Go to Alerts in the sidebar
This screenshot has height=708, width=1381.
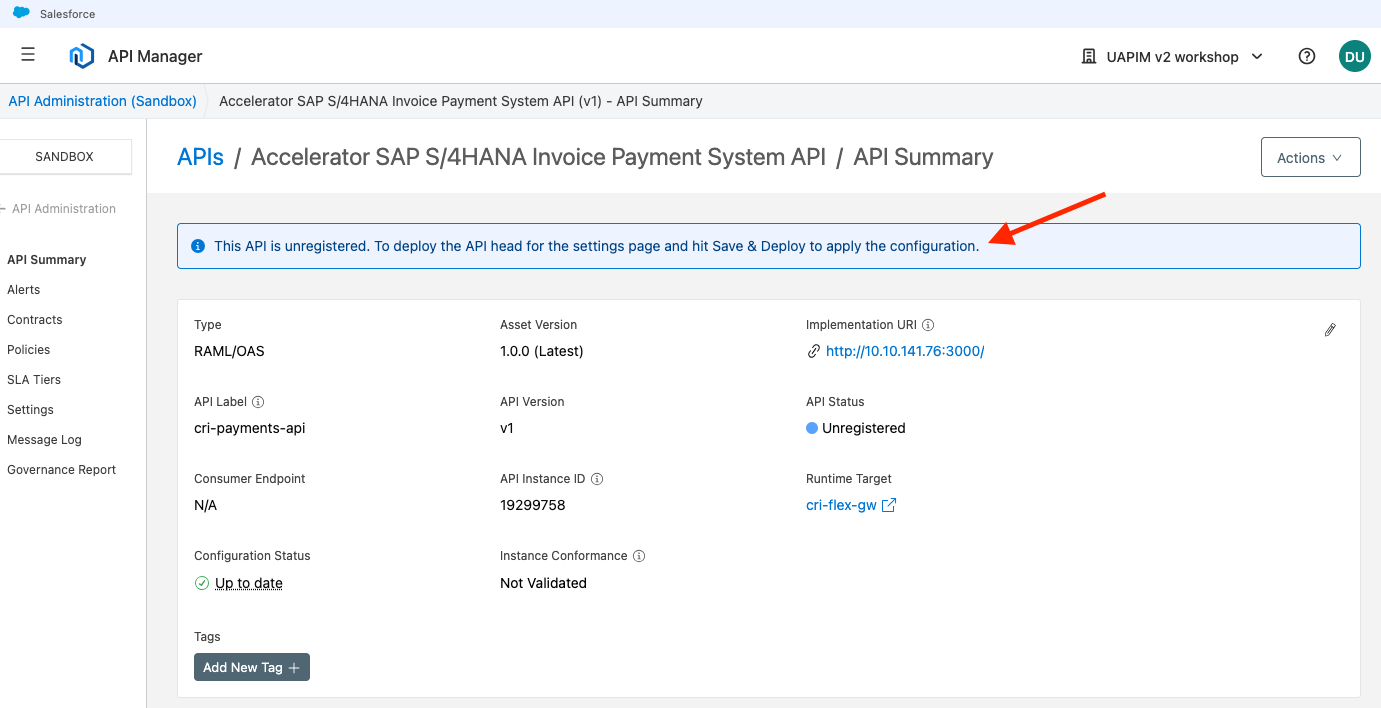click(x=24, y=290)
